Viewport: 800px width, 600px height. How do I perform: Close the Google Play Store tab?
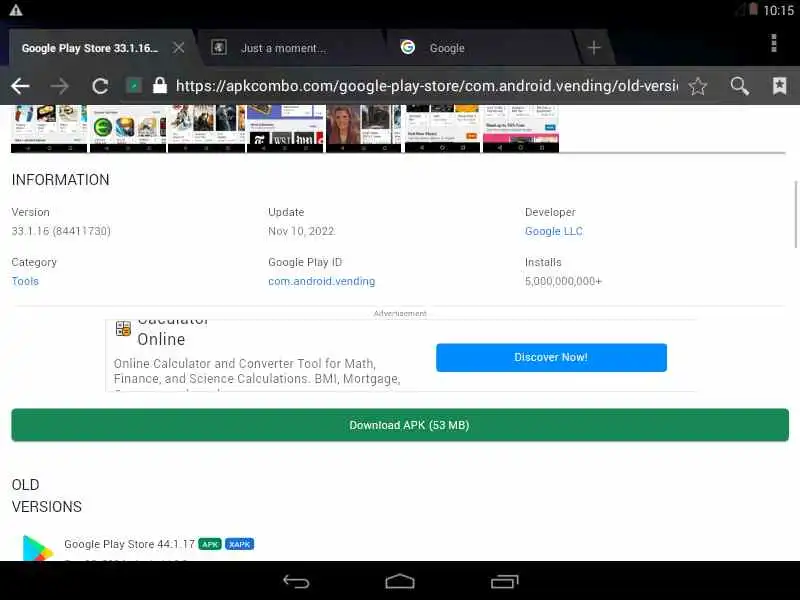tap(179, 48)
